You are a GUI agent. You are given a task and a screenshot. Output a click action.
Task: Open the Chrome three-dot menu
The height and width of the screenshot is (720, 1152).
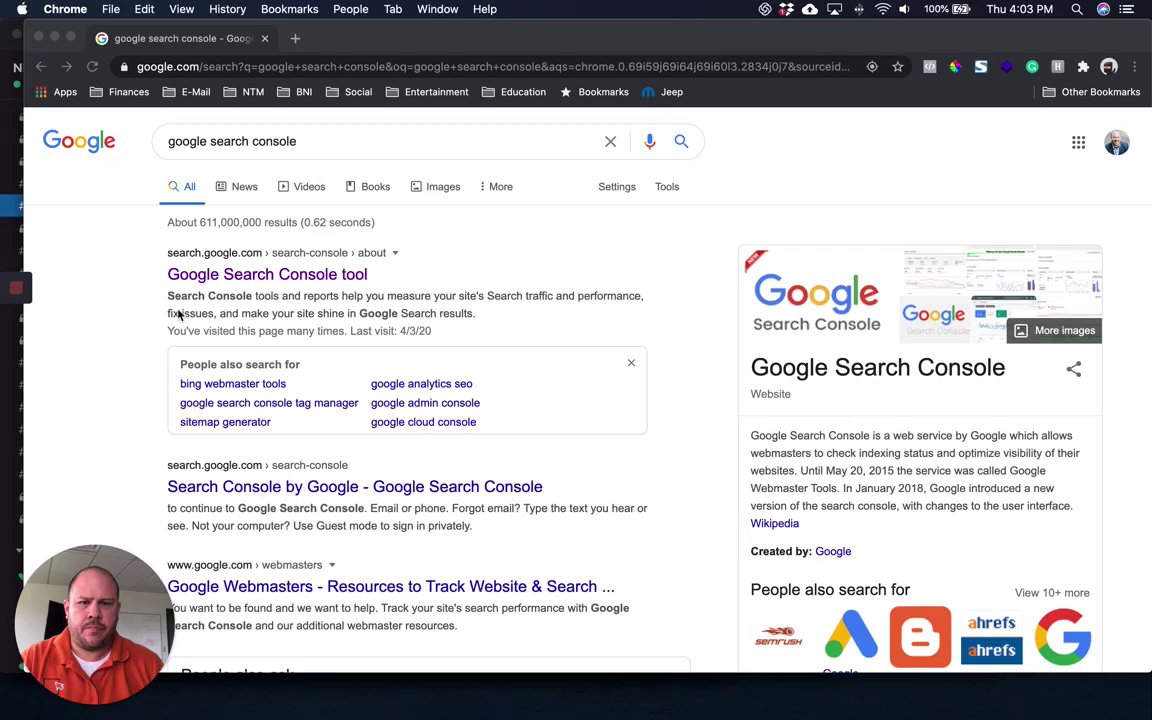pos(1134,67)
